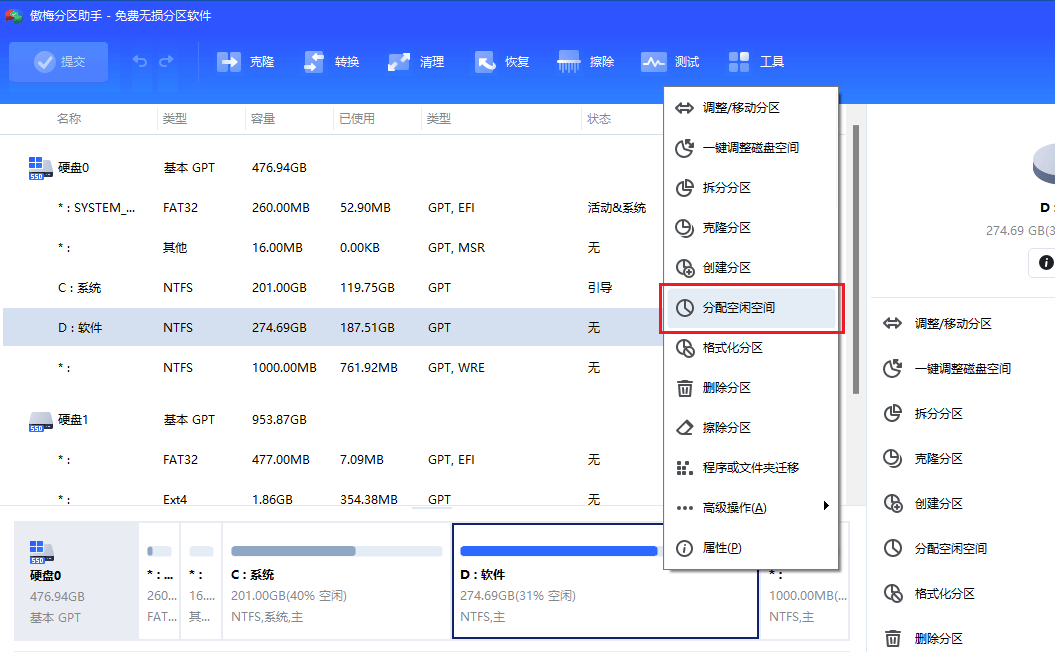Screen dimensions: 1055x652
Task: Click the 分配空闲空间 clock icon in menu
Action: coord(684,308)
